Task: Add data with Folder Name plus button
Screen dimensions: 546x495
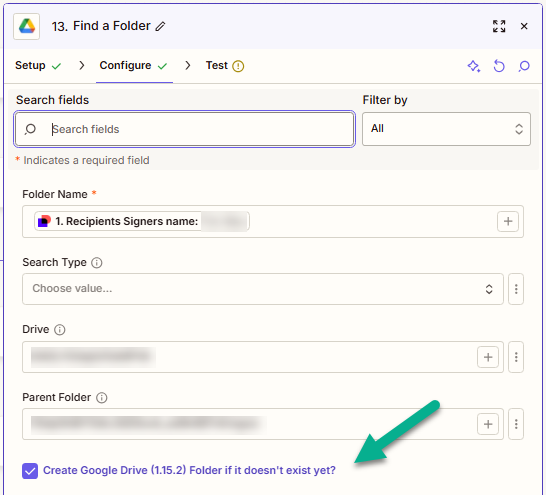Action: coord(508,221)
